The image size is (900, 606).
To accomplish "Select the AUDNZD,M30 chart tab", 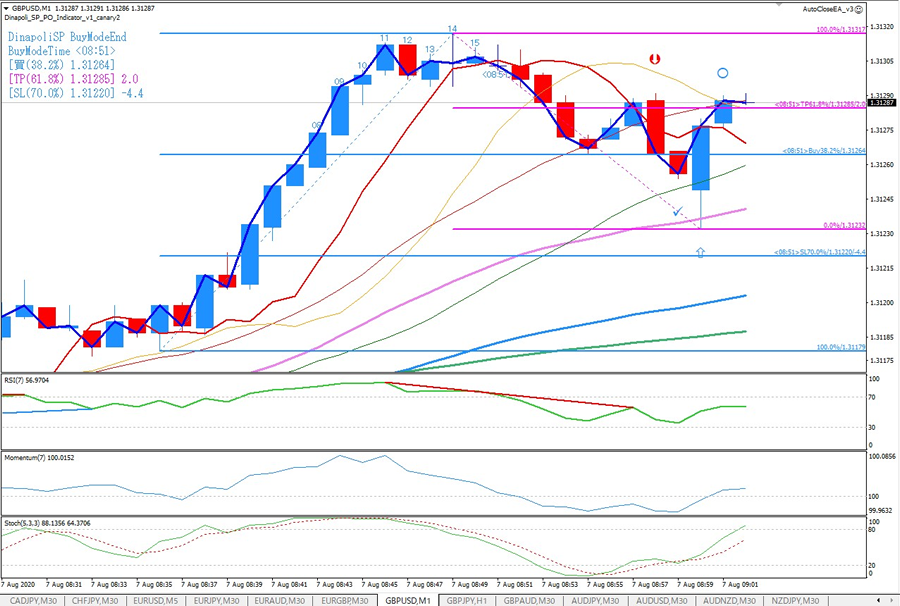I will coord(729,600).
